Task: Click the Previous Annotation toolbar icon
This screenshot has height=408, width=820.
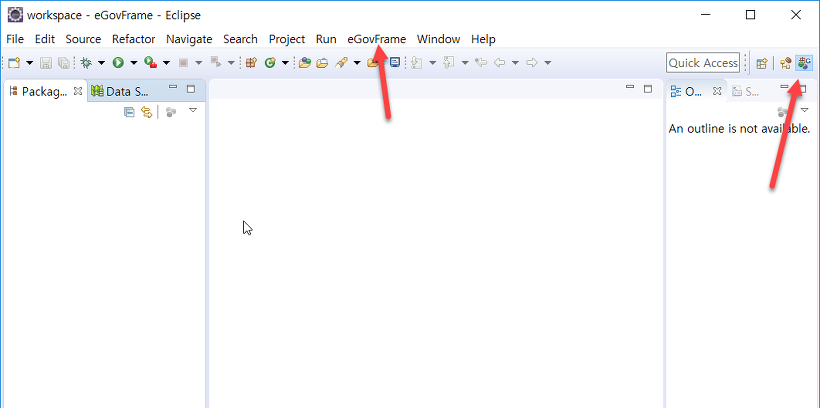Action: [449, 63]
